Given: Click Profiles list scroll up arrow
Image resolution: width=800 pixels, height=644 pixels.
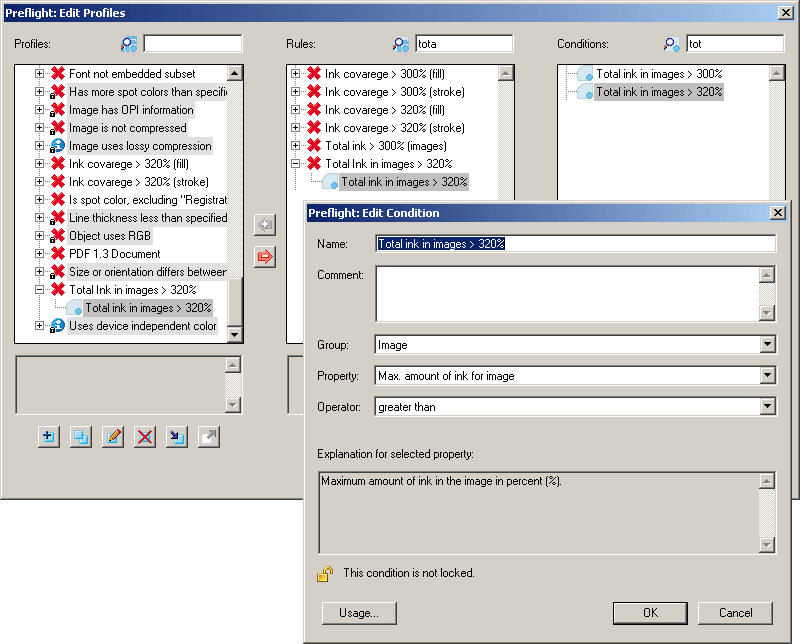Looking at the screenshot, I should click(x=235, y=73).
